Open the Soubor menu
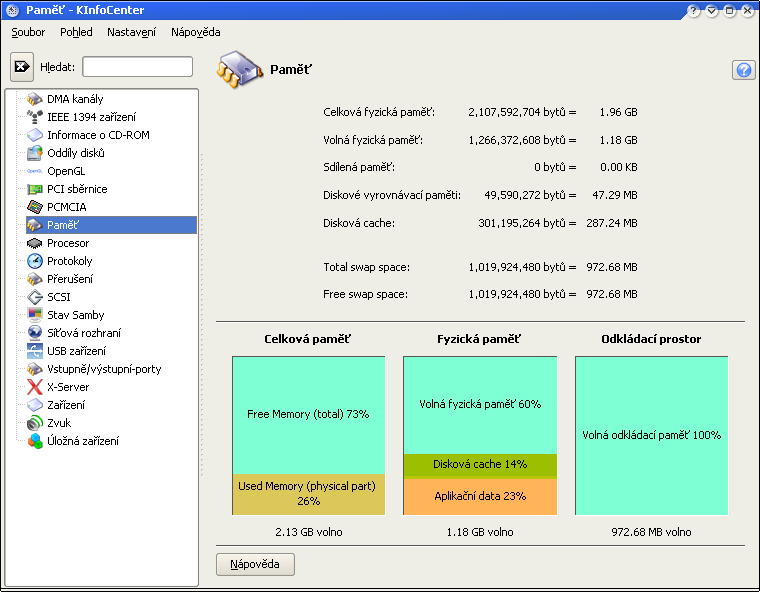Image resolution: width=760 pixels, height=592 pixels. click(x=28, y=32)
